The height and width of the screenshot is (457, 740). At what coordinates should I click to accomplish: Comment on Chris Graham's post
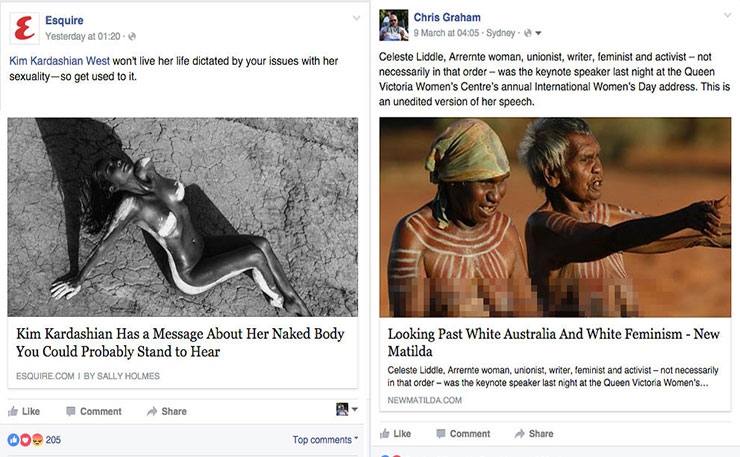pyautogui.click(x=463, y=433)
